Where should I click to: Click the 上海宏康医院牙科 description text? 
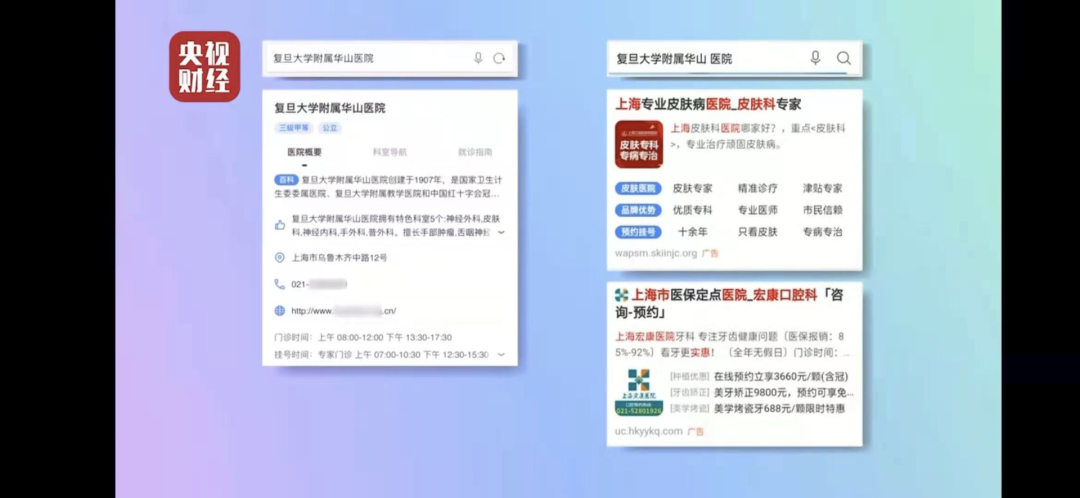733,344
